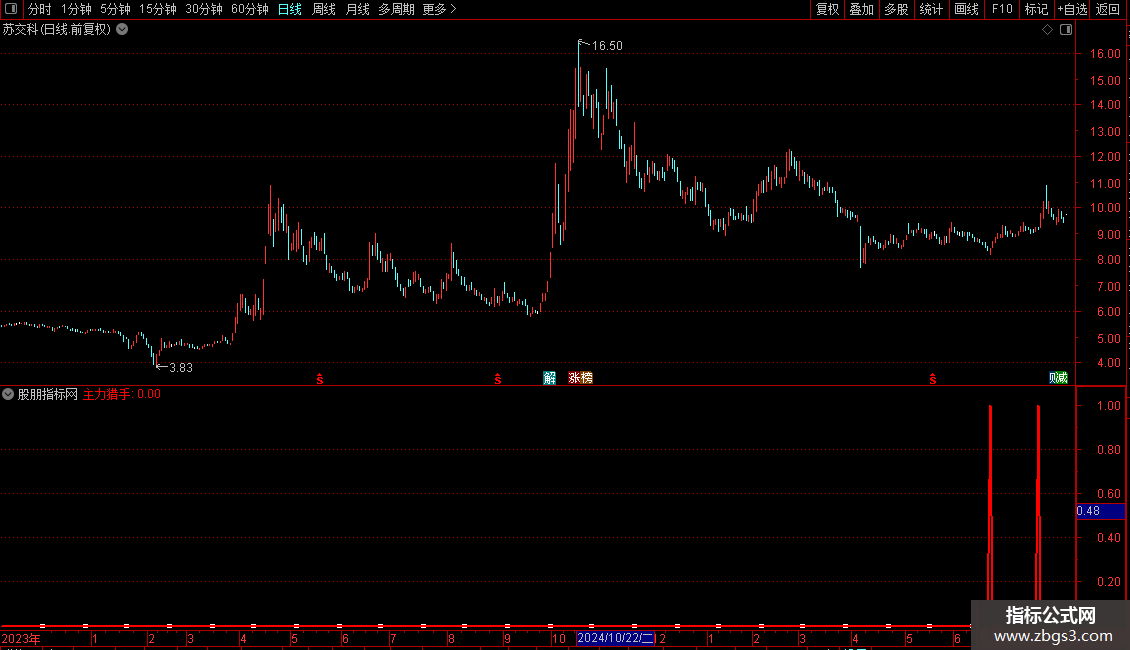Click the 涨榜 marker on the chart
Viewport: 1130px width, 650px height.
tap(580, 378)
